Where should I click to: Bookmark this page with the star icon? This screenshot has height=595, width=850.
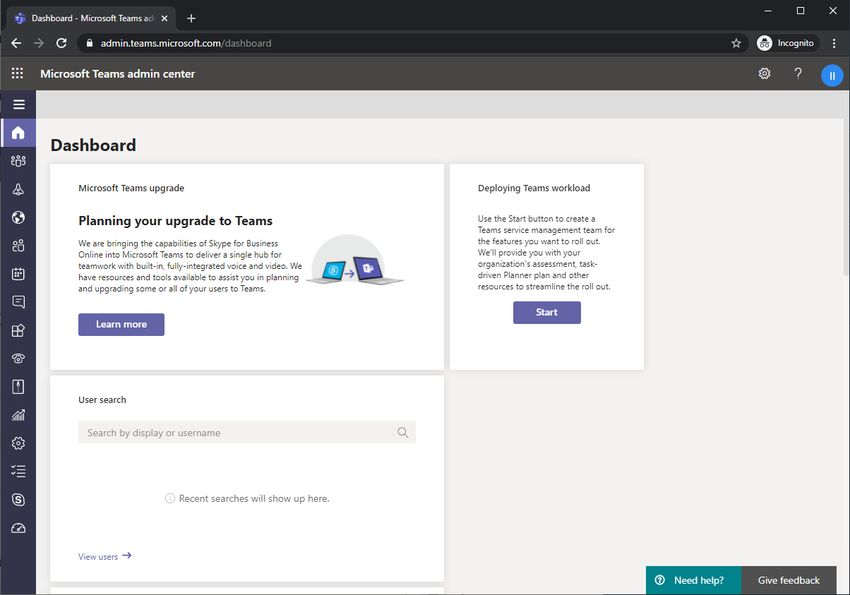click(736, 43)
